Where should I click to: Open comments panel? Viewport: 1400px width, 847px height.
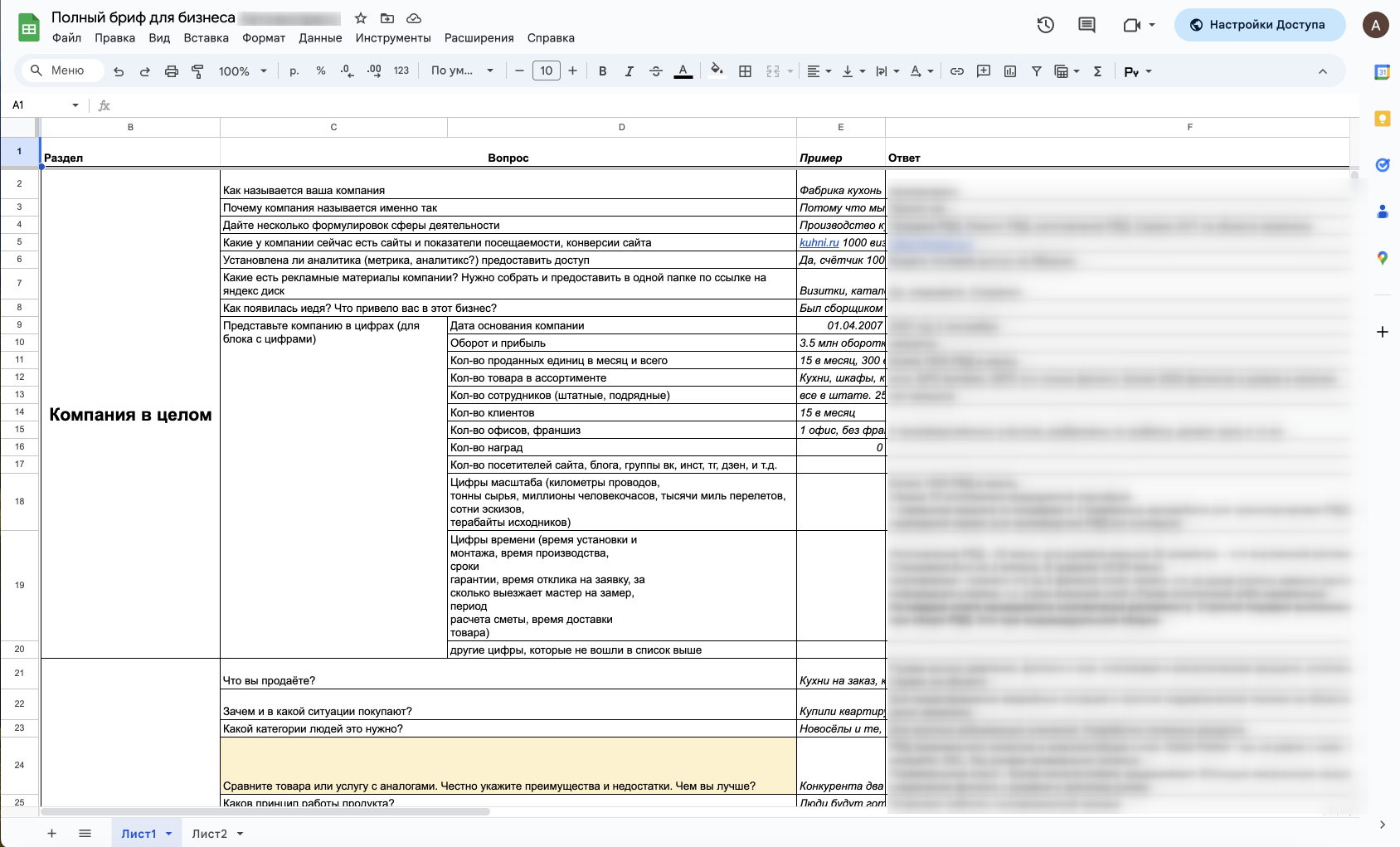[1086, 25]
